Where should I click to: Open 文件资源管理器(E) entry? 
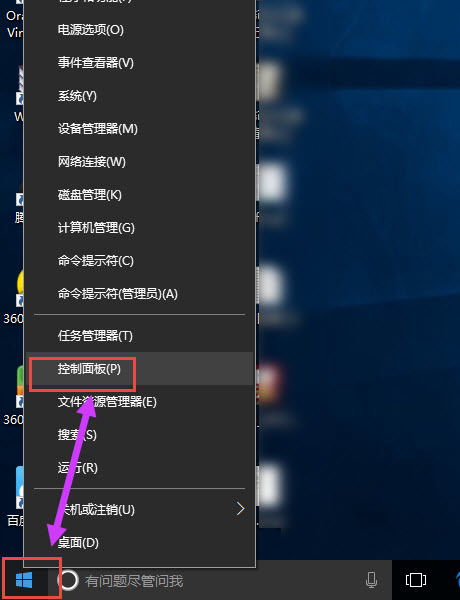[139, 402]
